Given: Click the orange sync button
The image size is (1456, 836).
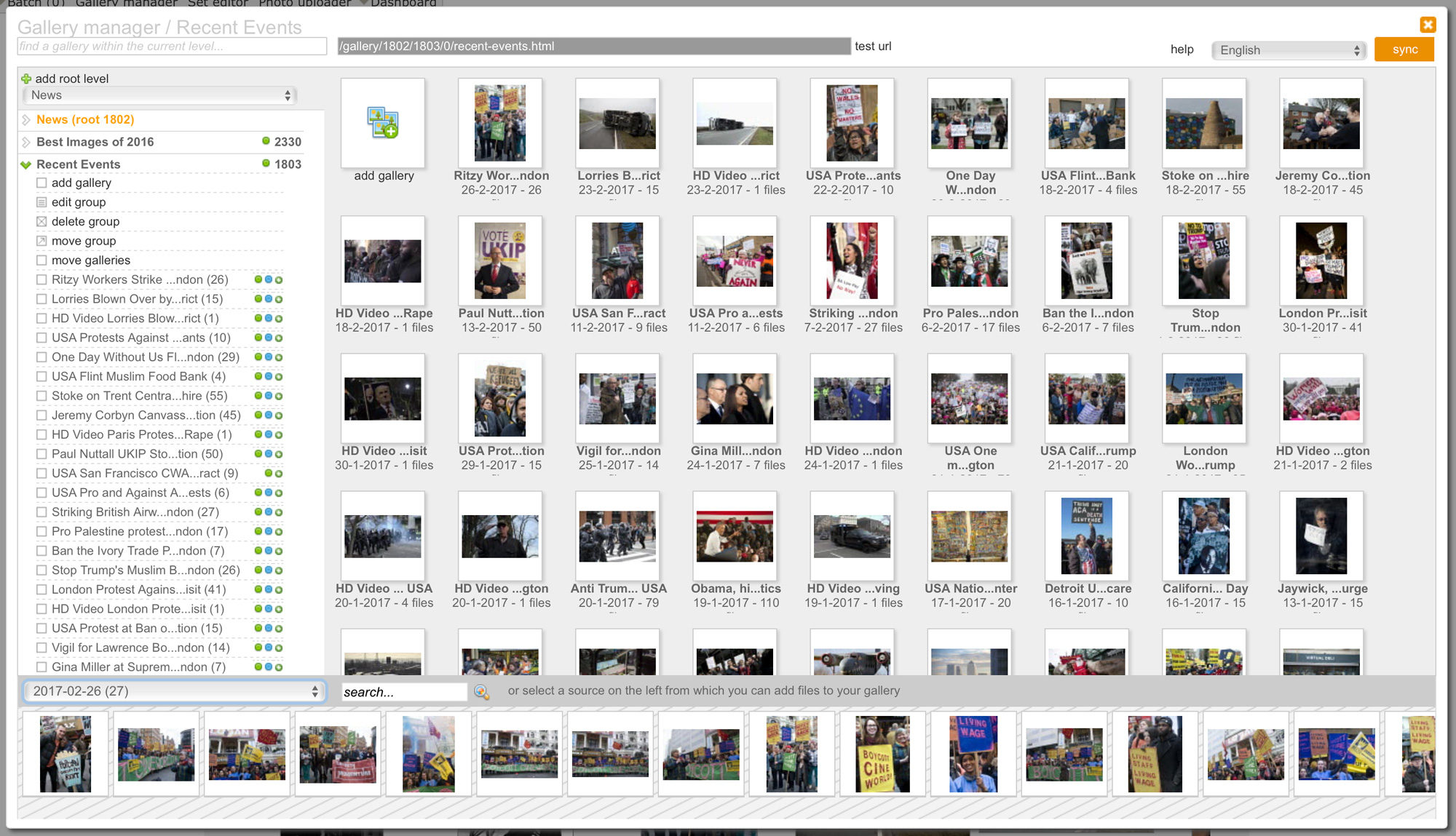Looking at the screenshot, I should (1404, 49).
